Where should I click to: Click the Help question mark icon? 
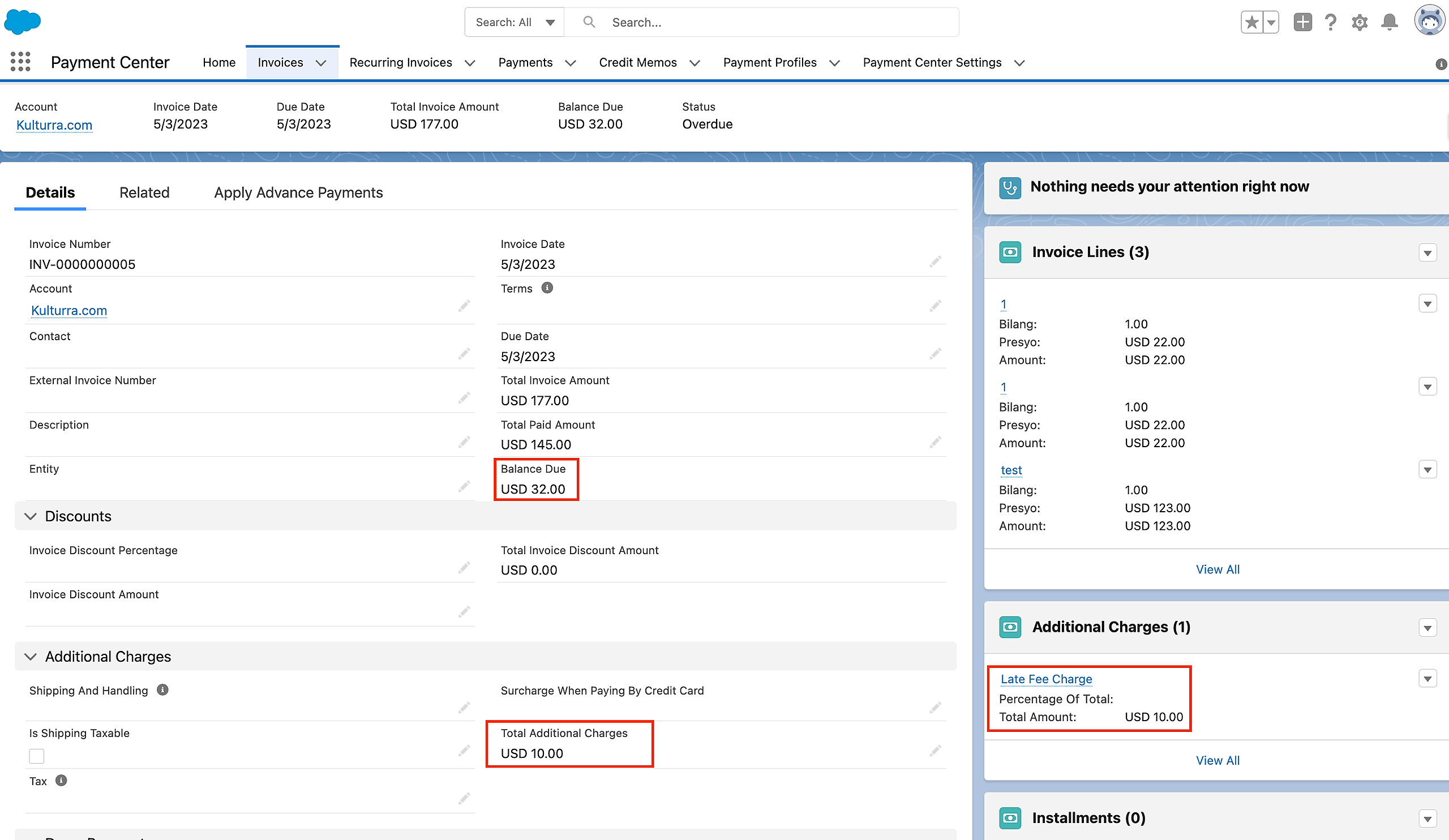(x=1330, y=23)
